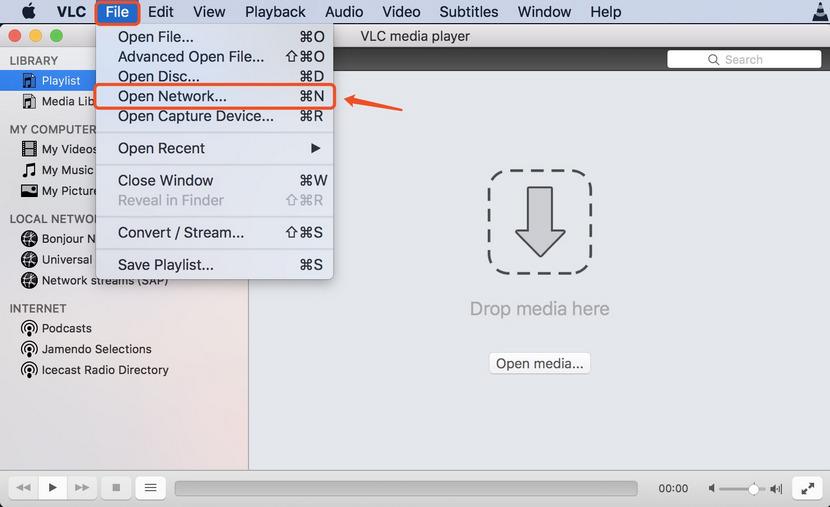Click the green zoom window button
Screen dimensions: 830x507
56,36
